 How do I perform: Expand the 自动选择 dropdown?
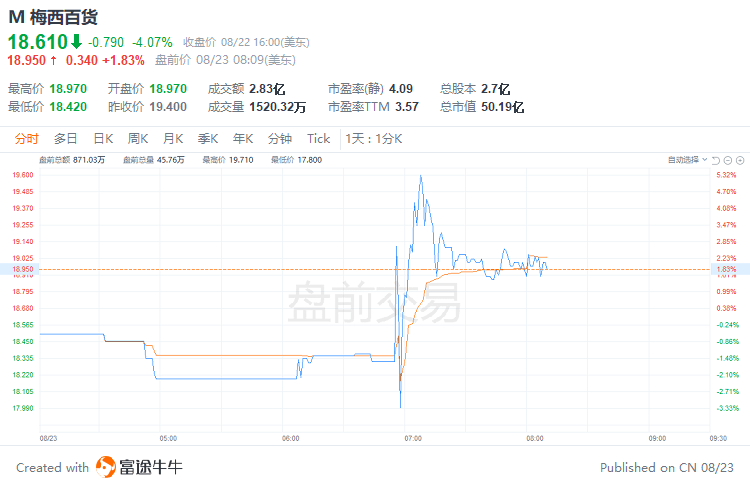(x=688, y=160)
